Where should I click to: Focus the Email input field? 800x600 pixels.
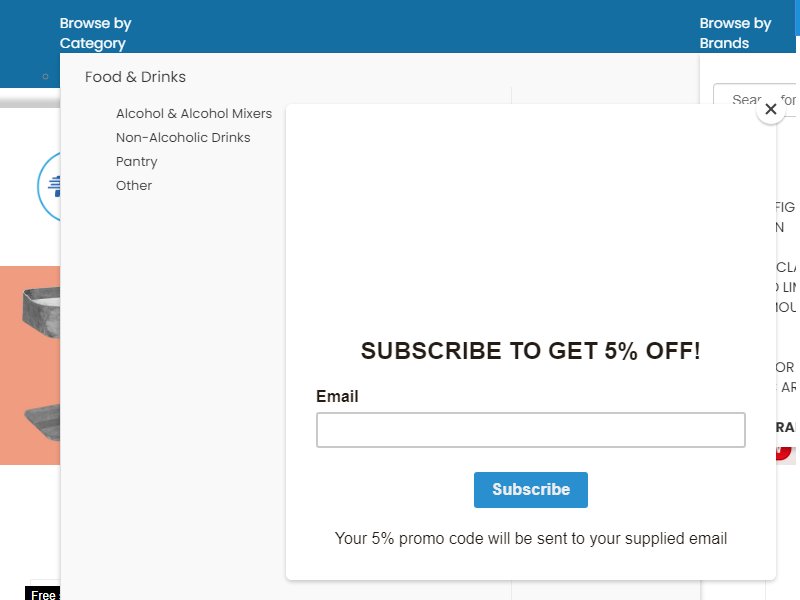531,430
